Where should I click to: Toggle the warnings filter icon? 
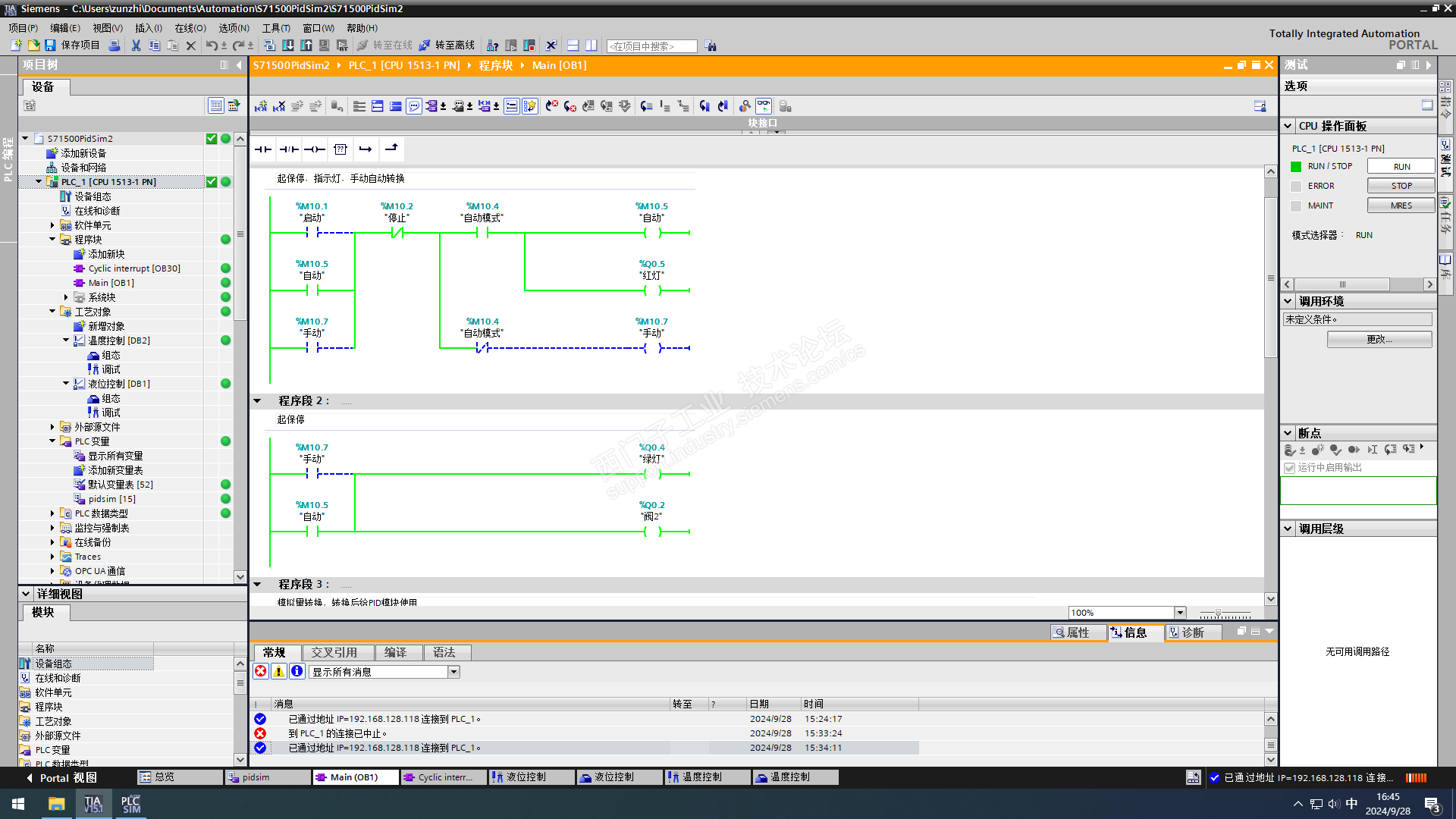coord(279,671)
